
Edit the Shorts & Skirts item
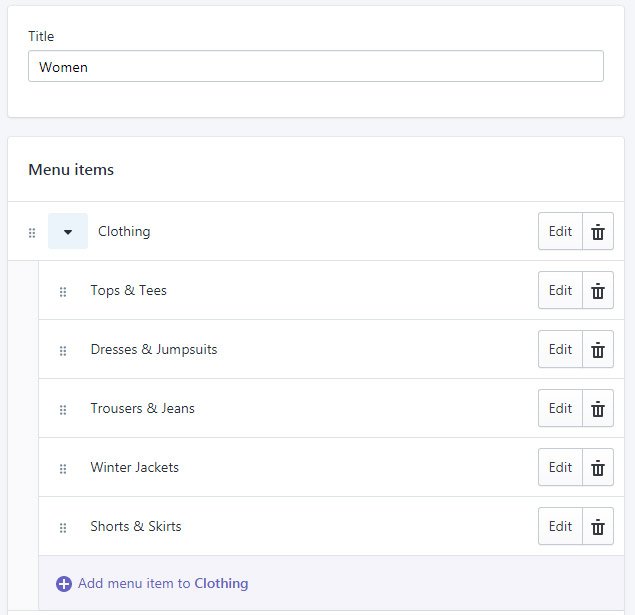pyautogui.click(x=560, y=527)
